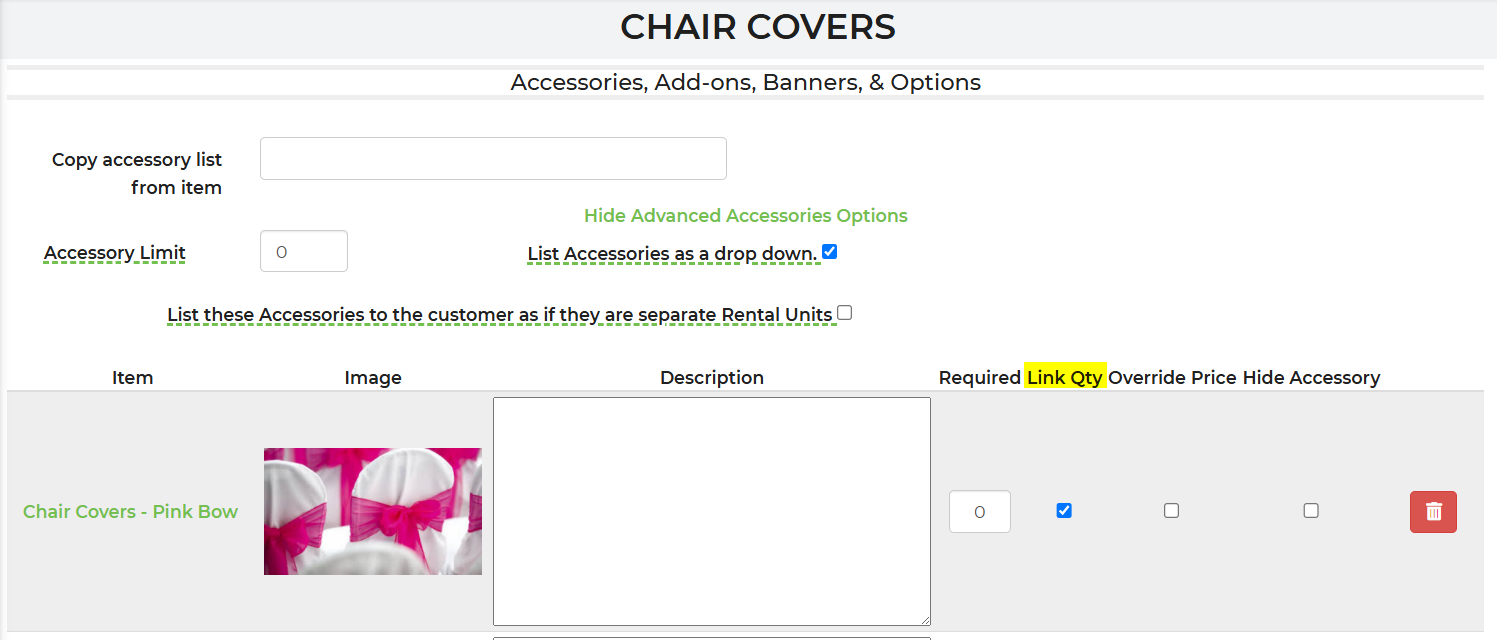Image resolution: width=1497 pixels, height=640 pixels.
Task: Check the separate Rental Units option
Action: (844, 313)
